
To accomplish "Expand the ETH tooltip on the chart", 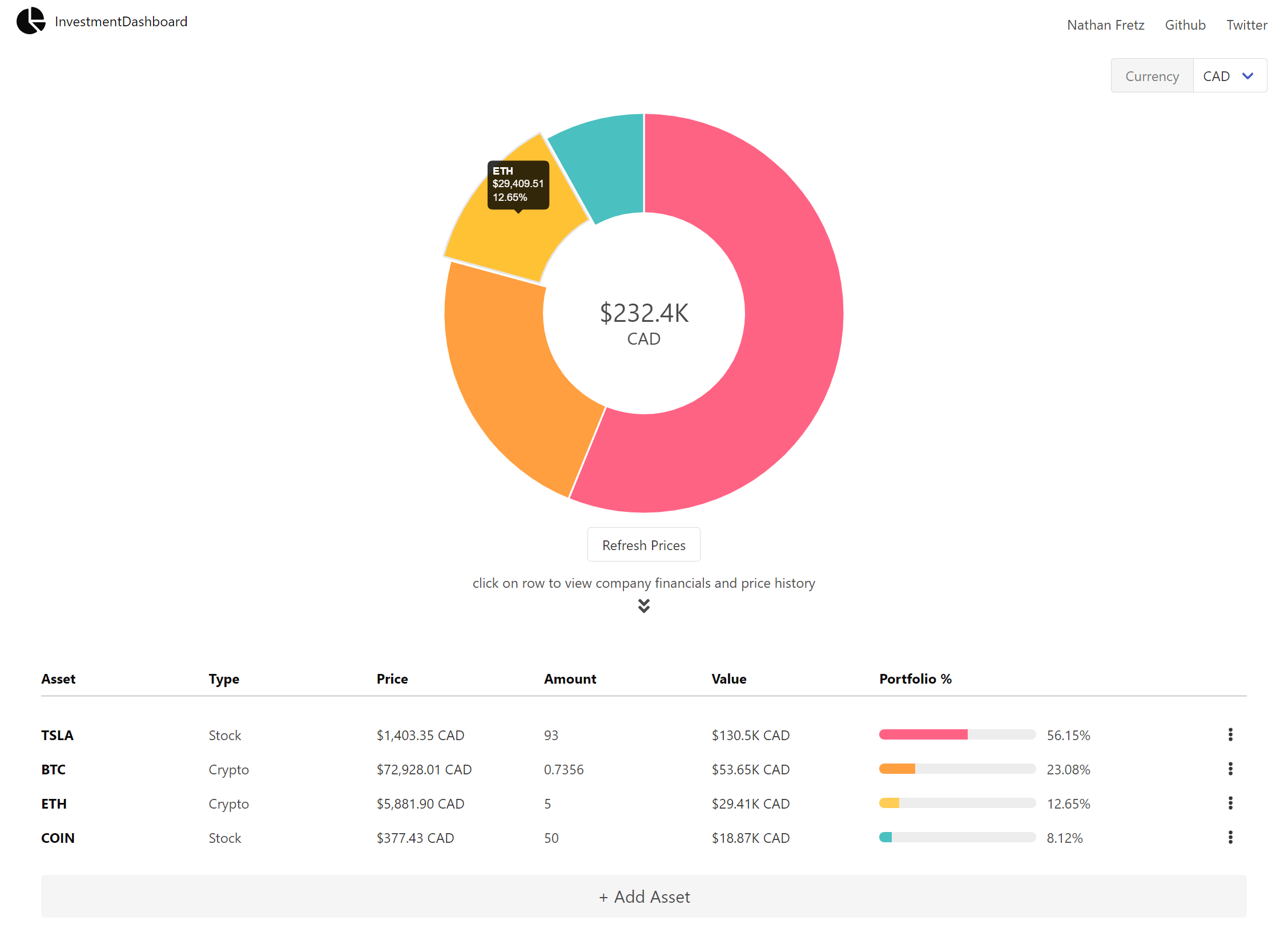I will click(x=518, y=184).
